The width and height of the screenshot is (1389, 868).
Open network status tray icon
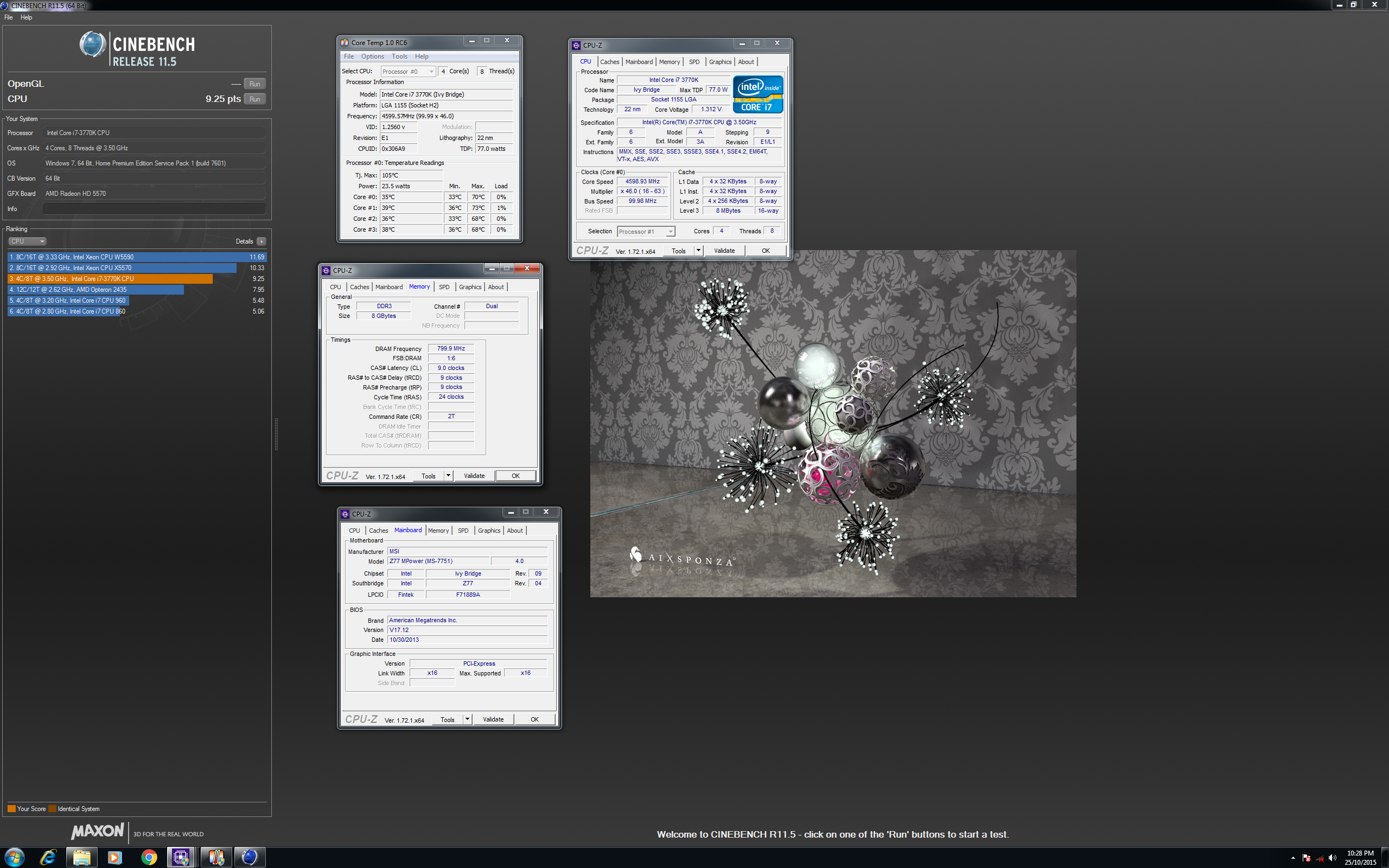point(1320,858)
